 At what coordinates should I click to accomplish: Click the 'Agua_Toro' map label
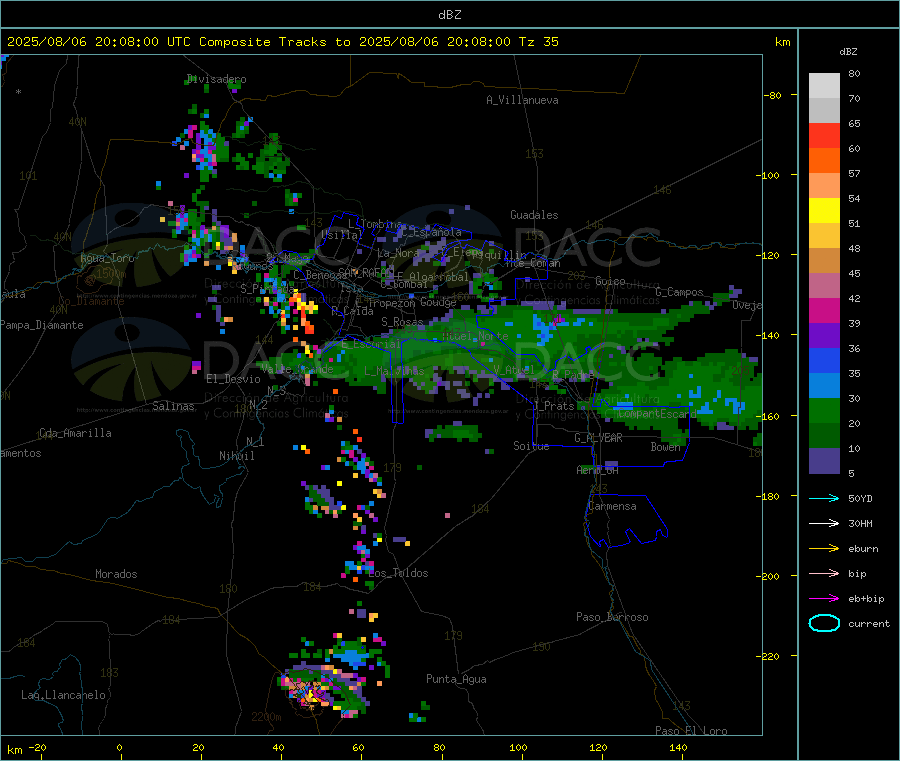pyautogui.click(x=107, y=258)
